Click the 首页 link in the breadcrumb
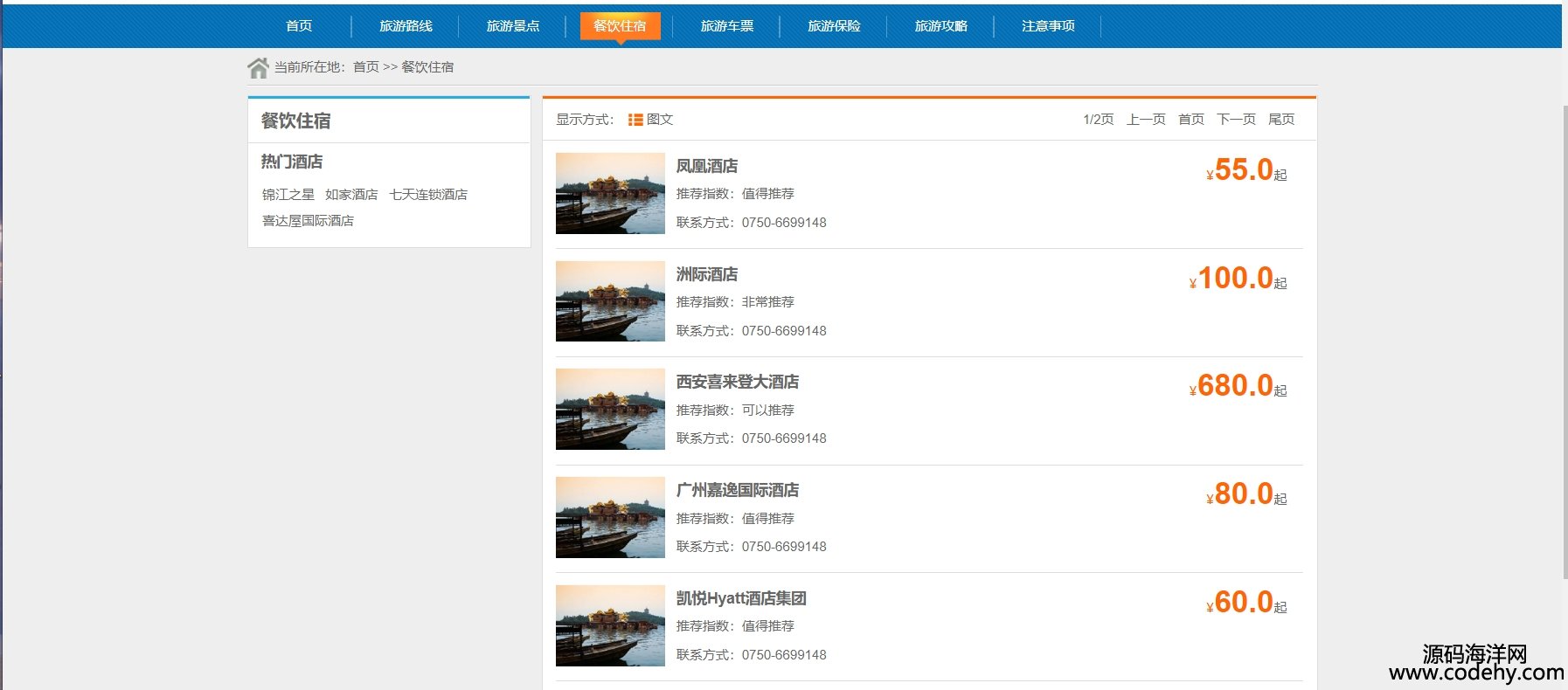1568x690 pixels. click(x=366, y=67)
